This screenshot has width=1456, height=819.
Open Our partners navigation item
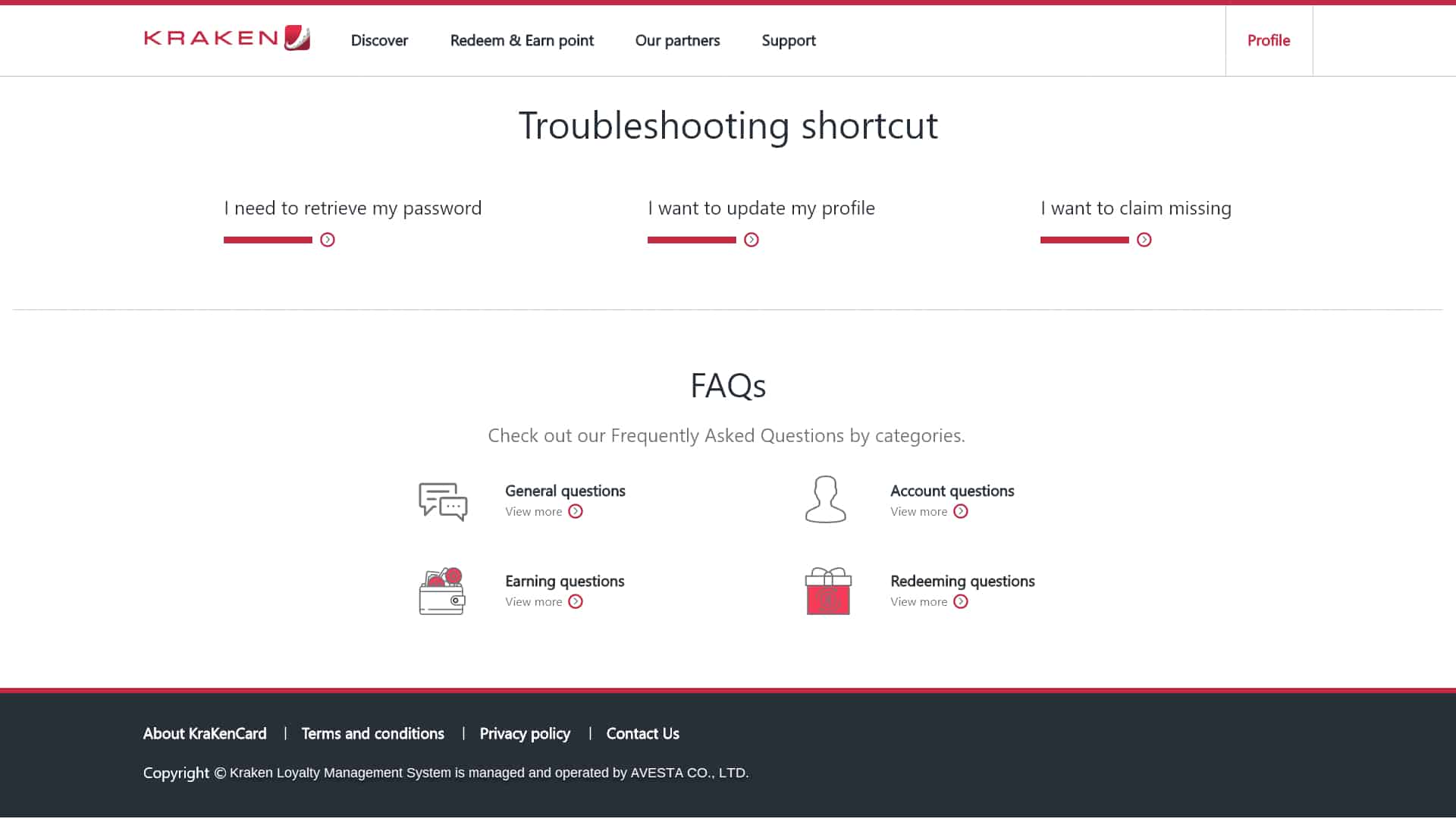677,40
